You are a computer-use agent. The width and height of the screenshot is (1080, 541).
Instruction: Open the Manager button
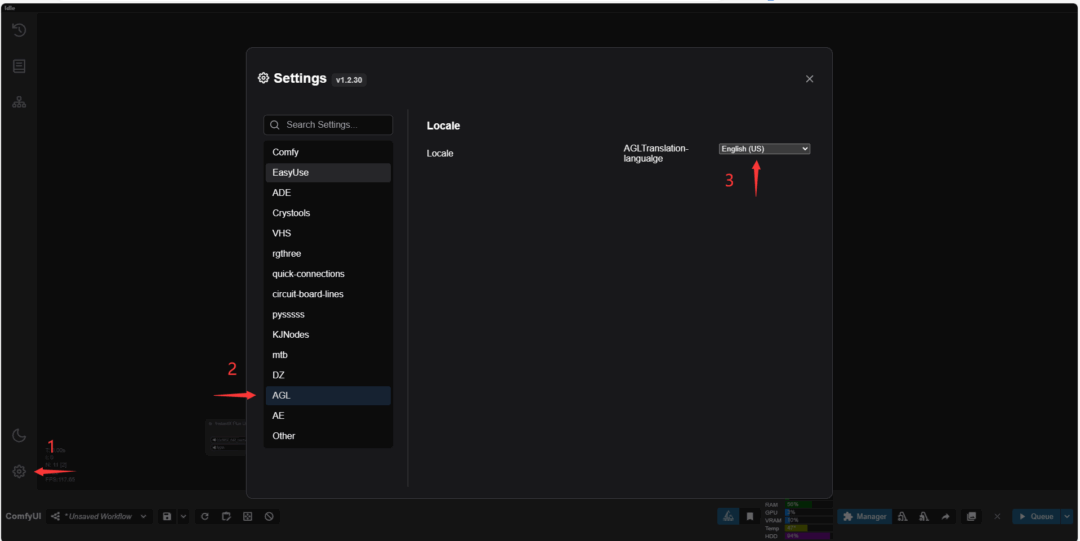click(x=864, y=516)
